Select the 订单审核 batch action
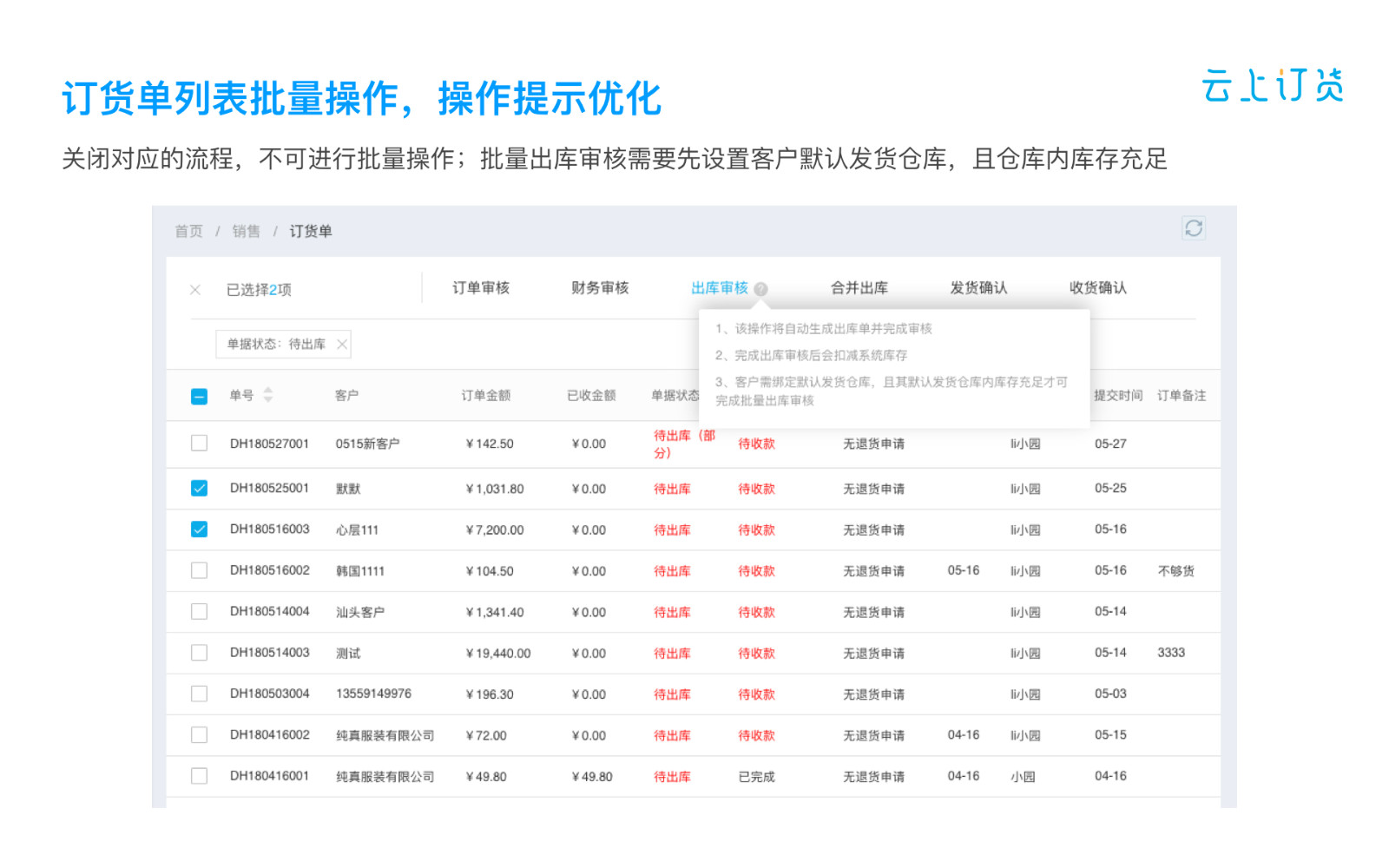Viewport: 1389px width, 868px height. point(481,288)
